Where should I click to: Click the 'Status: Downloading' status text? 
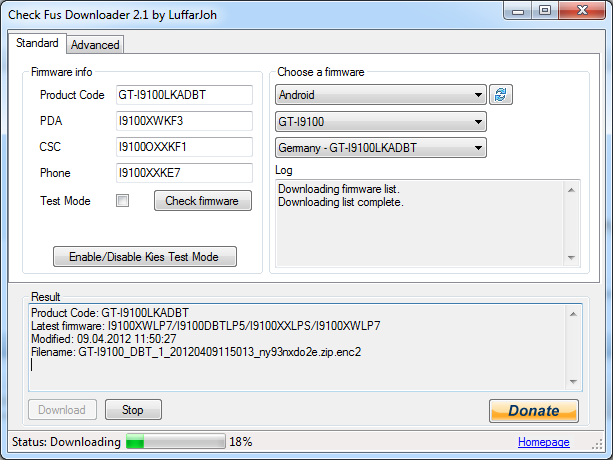(x=66, y=442)
